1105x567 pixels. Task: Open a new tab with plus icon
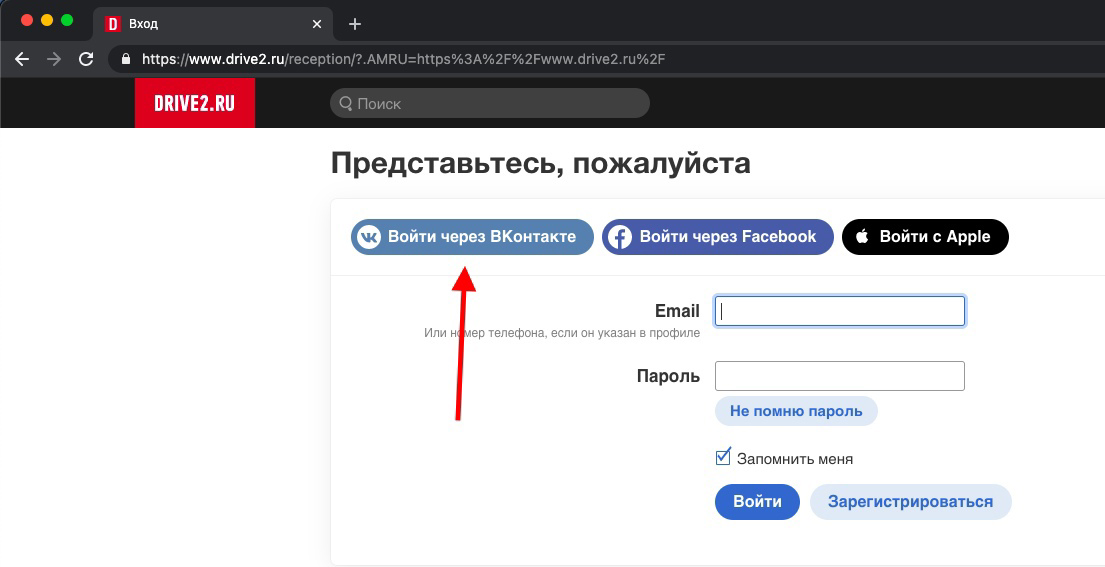[355, 24]
